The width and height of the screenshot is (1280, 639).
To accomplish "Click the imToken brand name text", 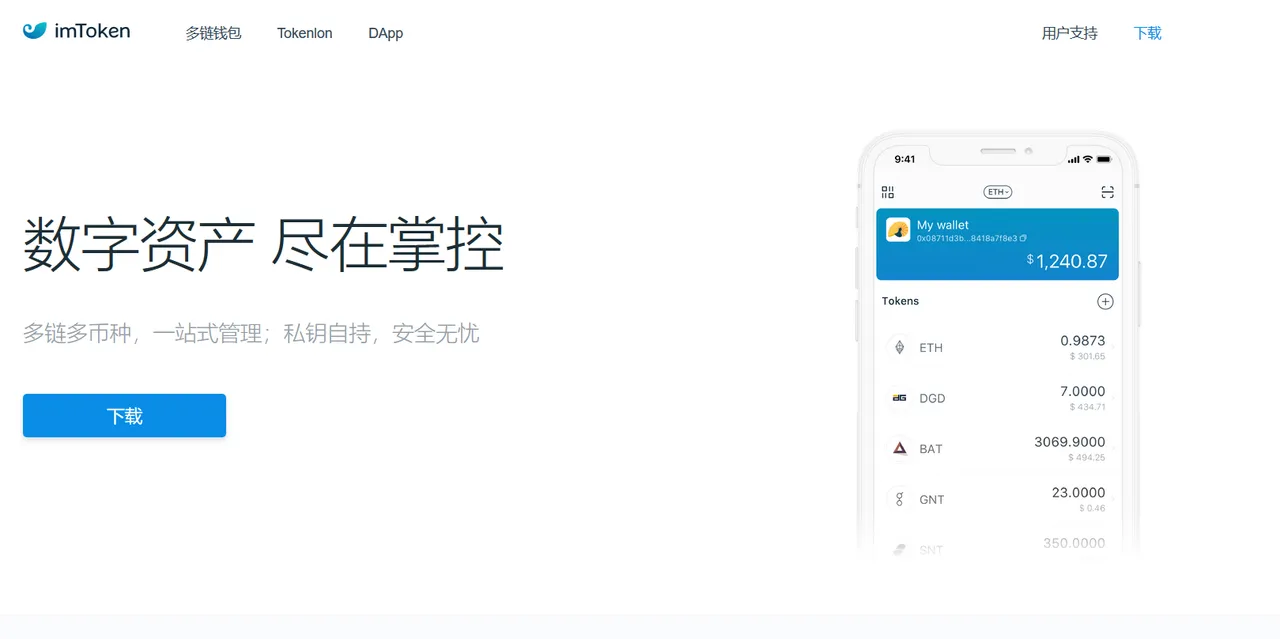I will pos(92,31).
